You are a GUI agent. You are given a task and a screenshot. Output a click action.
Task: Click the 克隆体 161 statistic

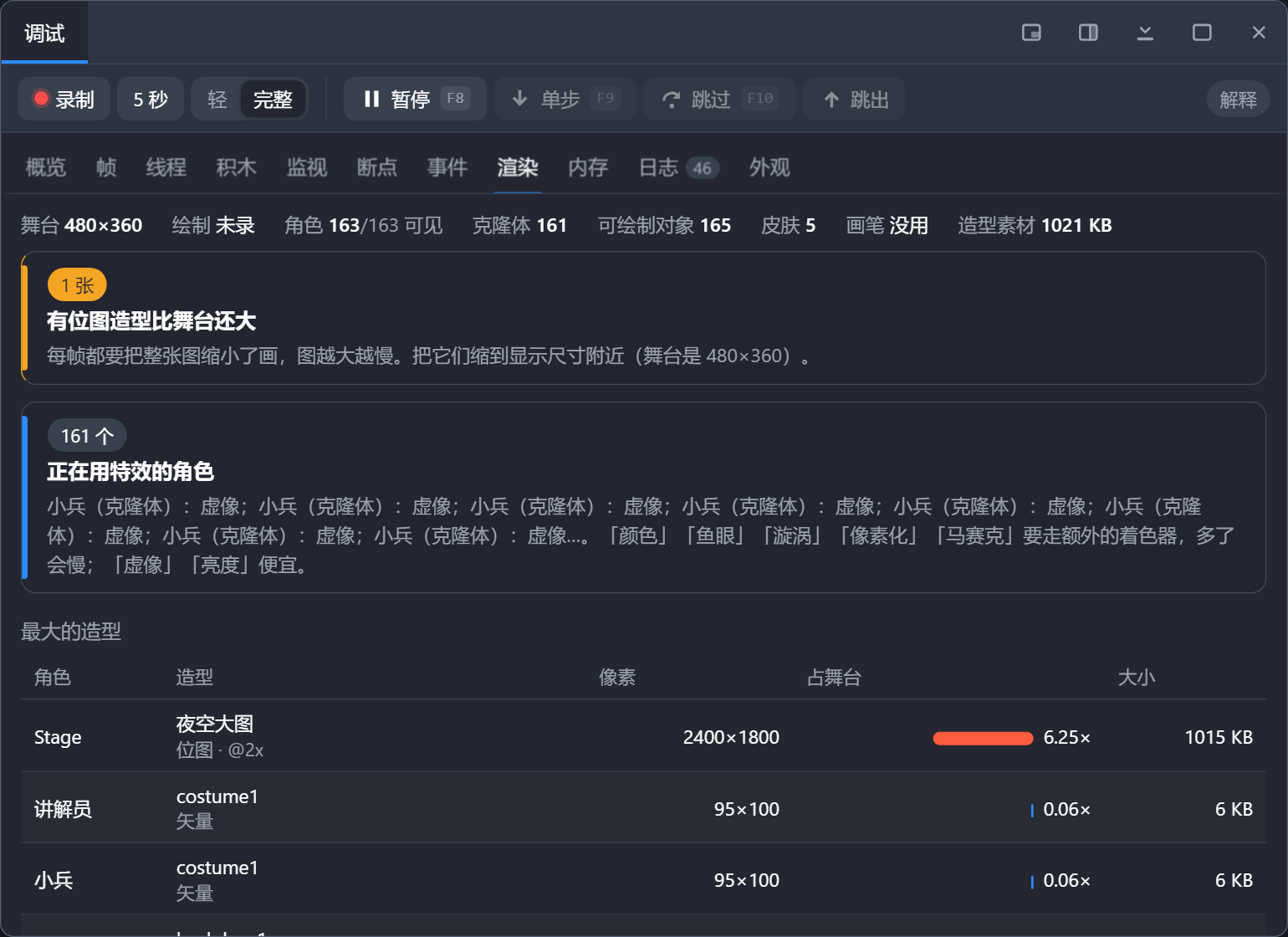pos(519,225)
